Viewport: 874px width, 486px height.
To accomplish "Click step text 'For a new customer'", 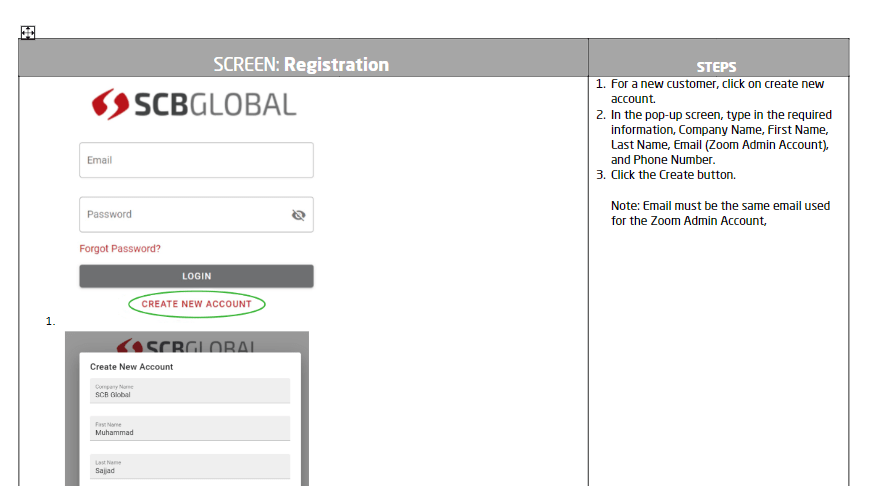I will (x=717, y=91).
